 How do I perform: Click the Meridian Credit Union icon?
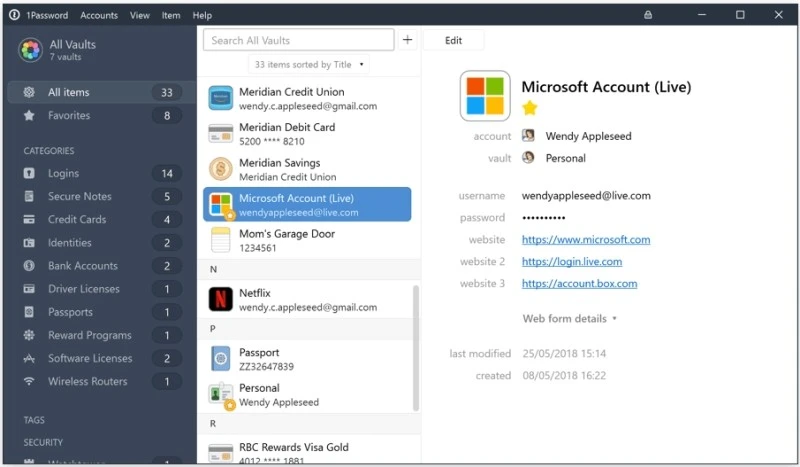coord(221,98)
